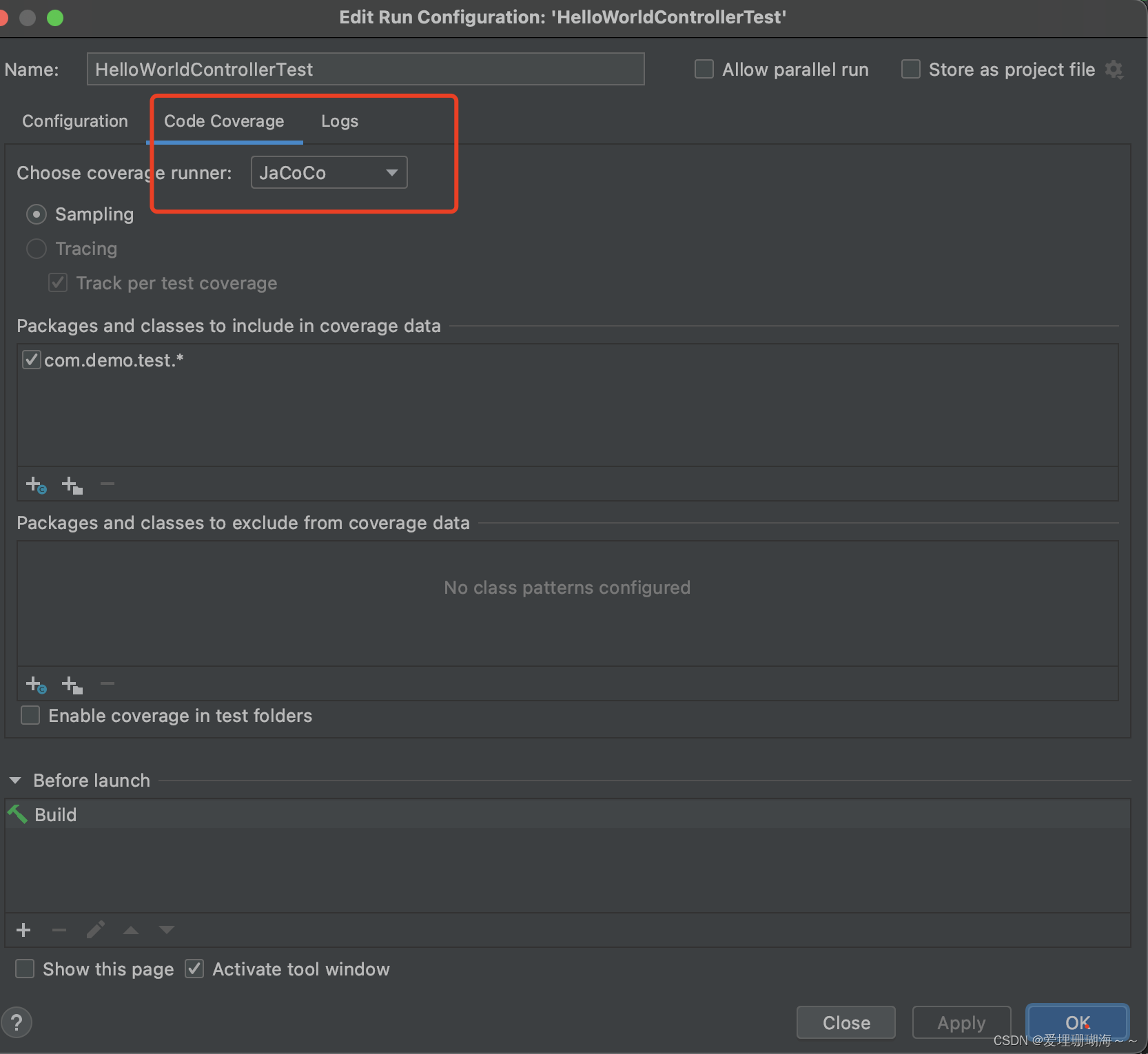Click the gray minimize window button
The width and height of the screenshot is (1148, 1054).
[28, 17]
